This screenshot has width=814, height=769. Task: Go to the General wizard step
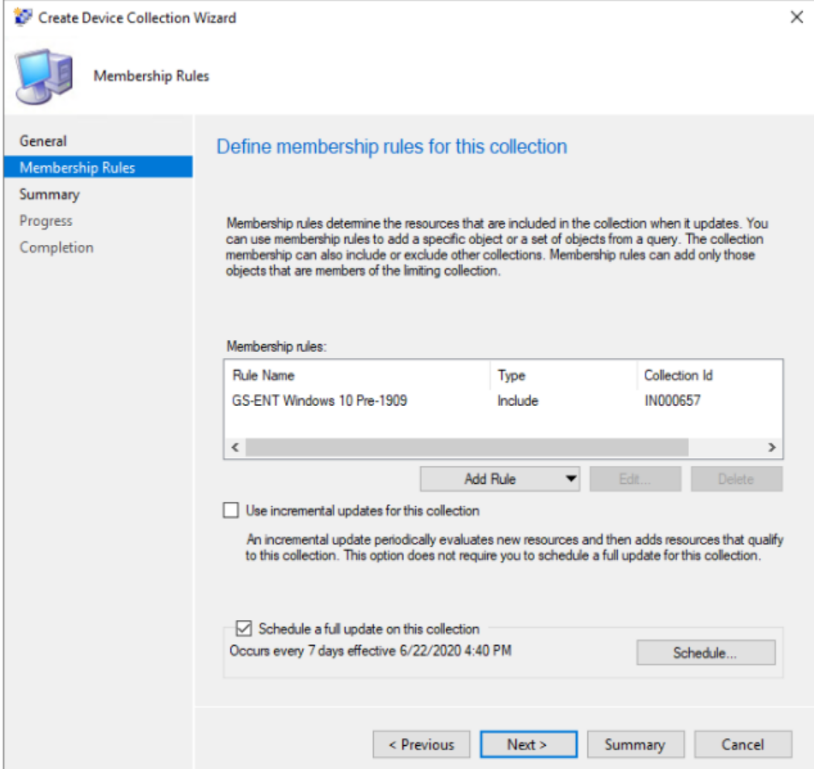tap(43, 141)
